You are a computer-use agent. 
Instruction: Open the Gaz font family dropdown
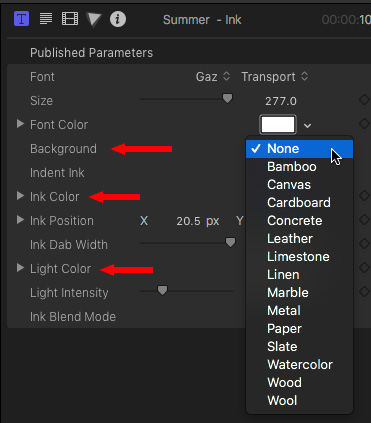pos(213,77)
